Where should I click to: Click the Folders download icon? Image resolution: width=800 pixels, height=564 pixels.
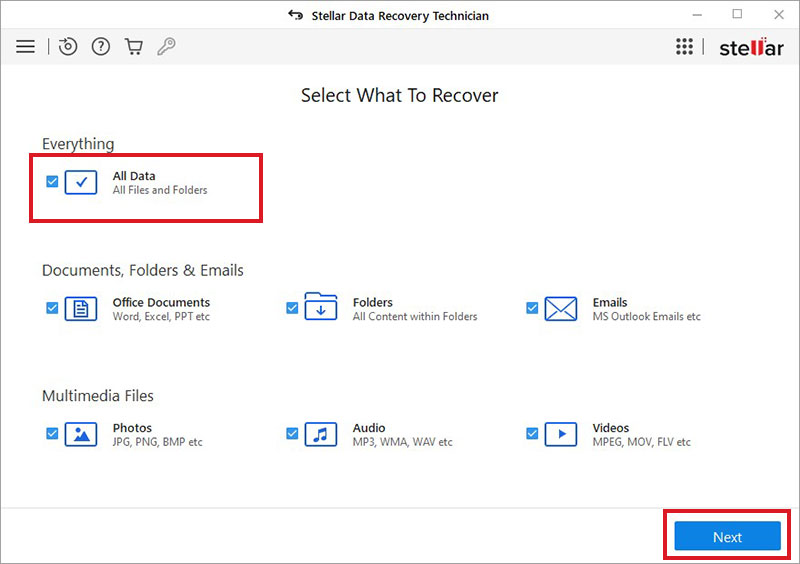[320, 306]
